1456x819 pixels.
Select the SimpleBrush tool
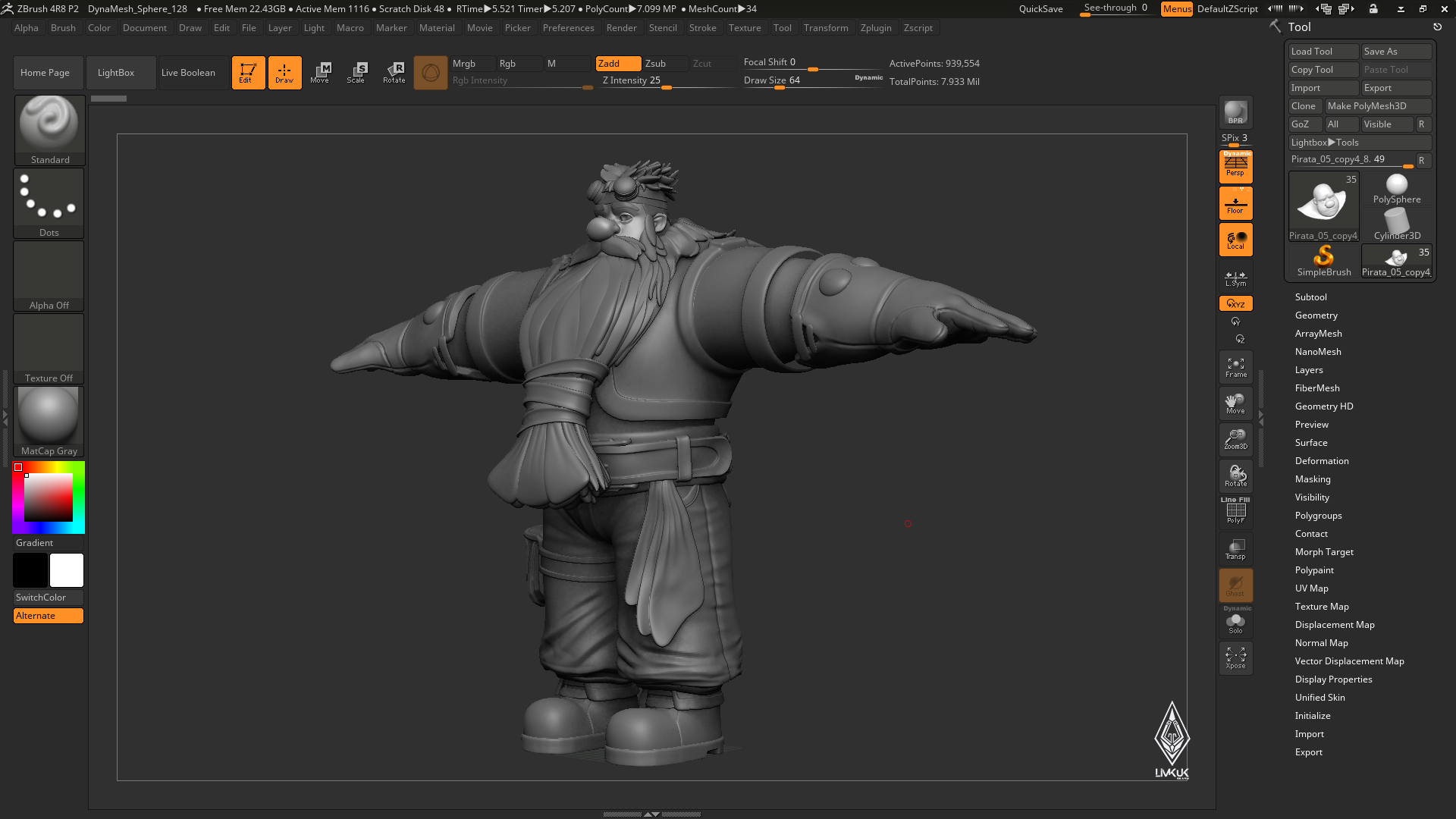coord(1324,261)
